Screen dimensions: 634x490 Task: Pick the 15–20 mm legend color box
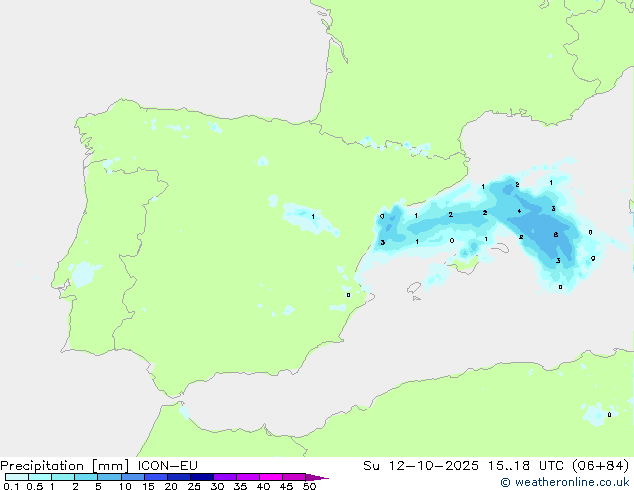click(x=156, y=477)
